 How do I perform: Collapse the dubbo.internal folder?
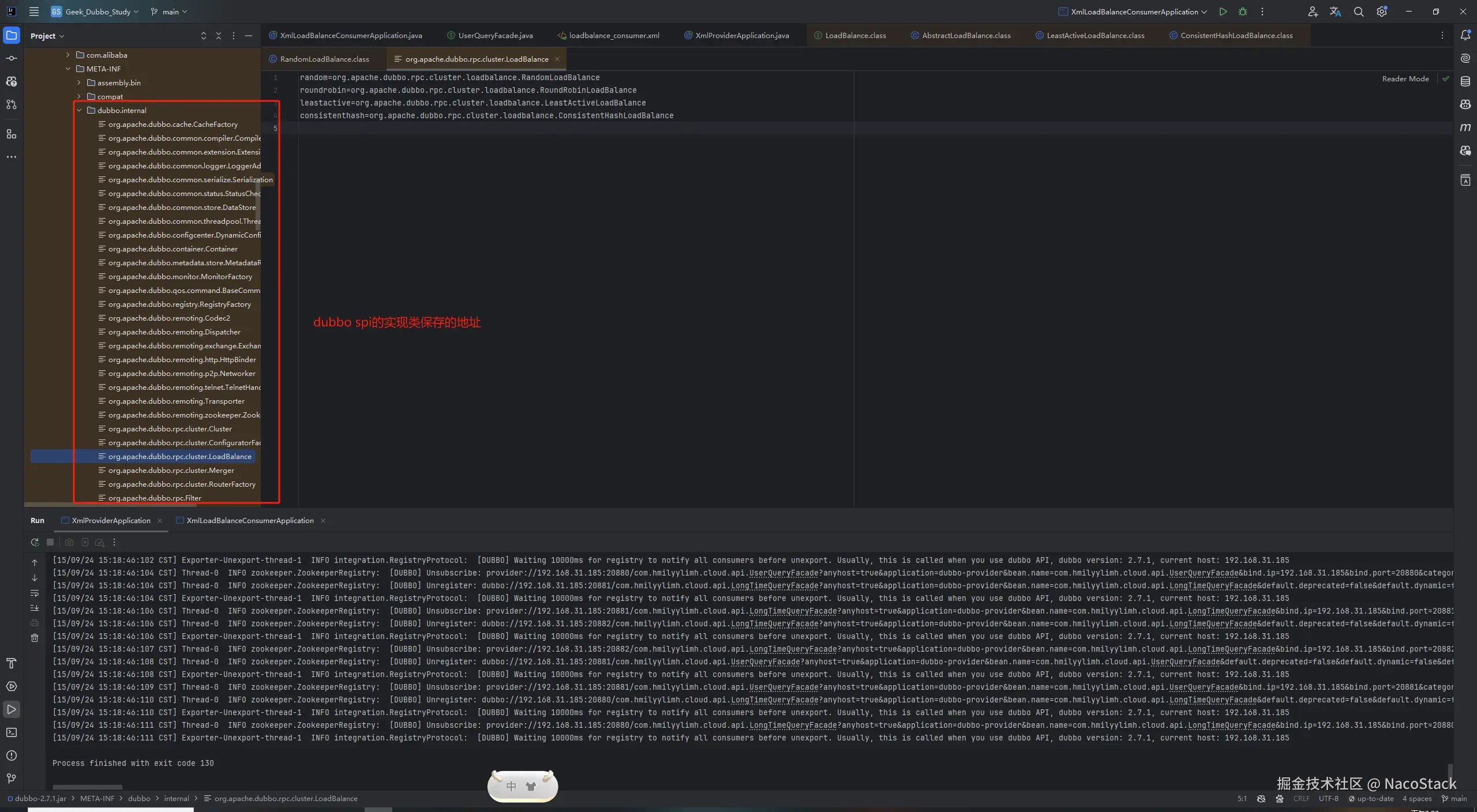tap(79, 110)
